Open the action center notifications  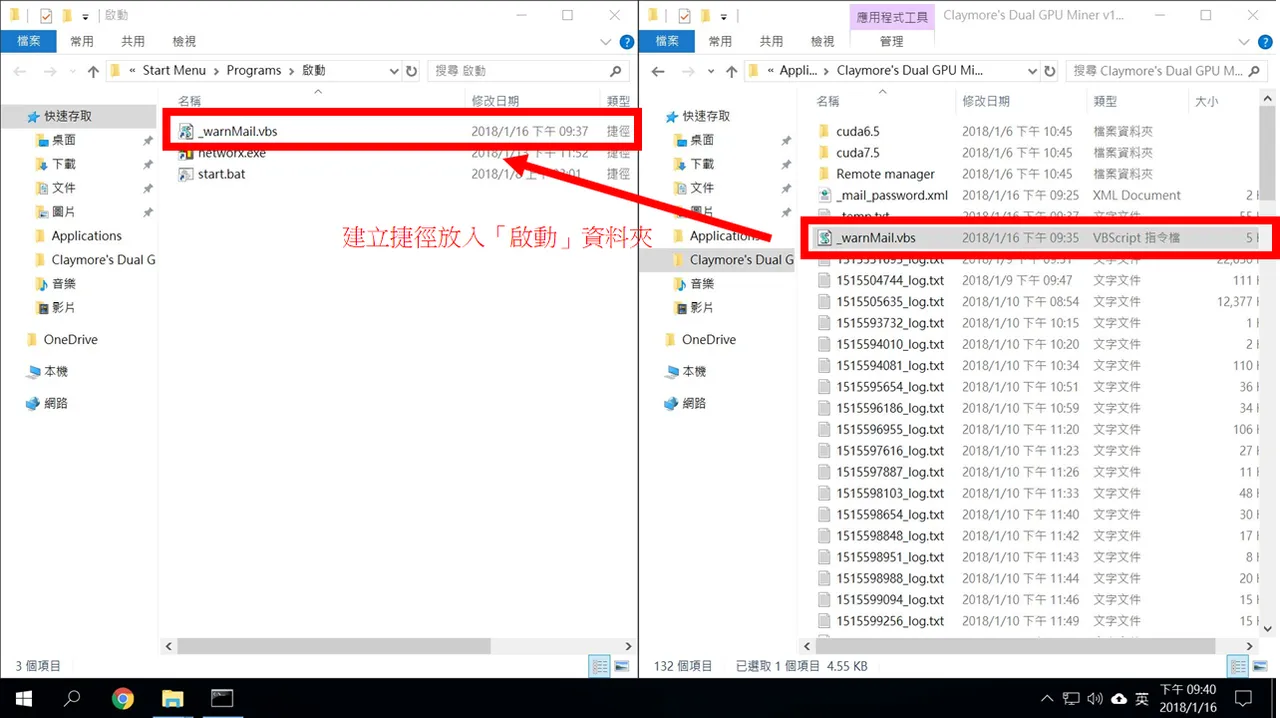pos(1243,698)
